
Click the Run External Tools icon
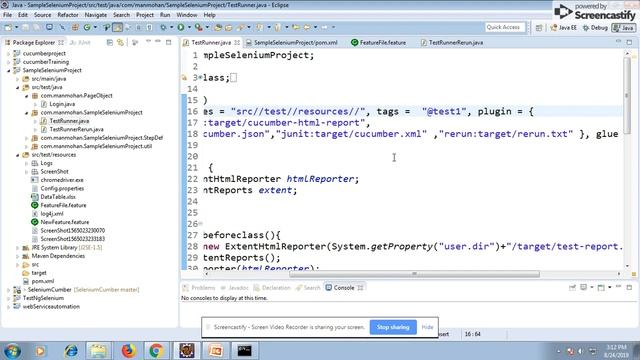point(198,27)
